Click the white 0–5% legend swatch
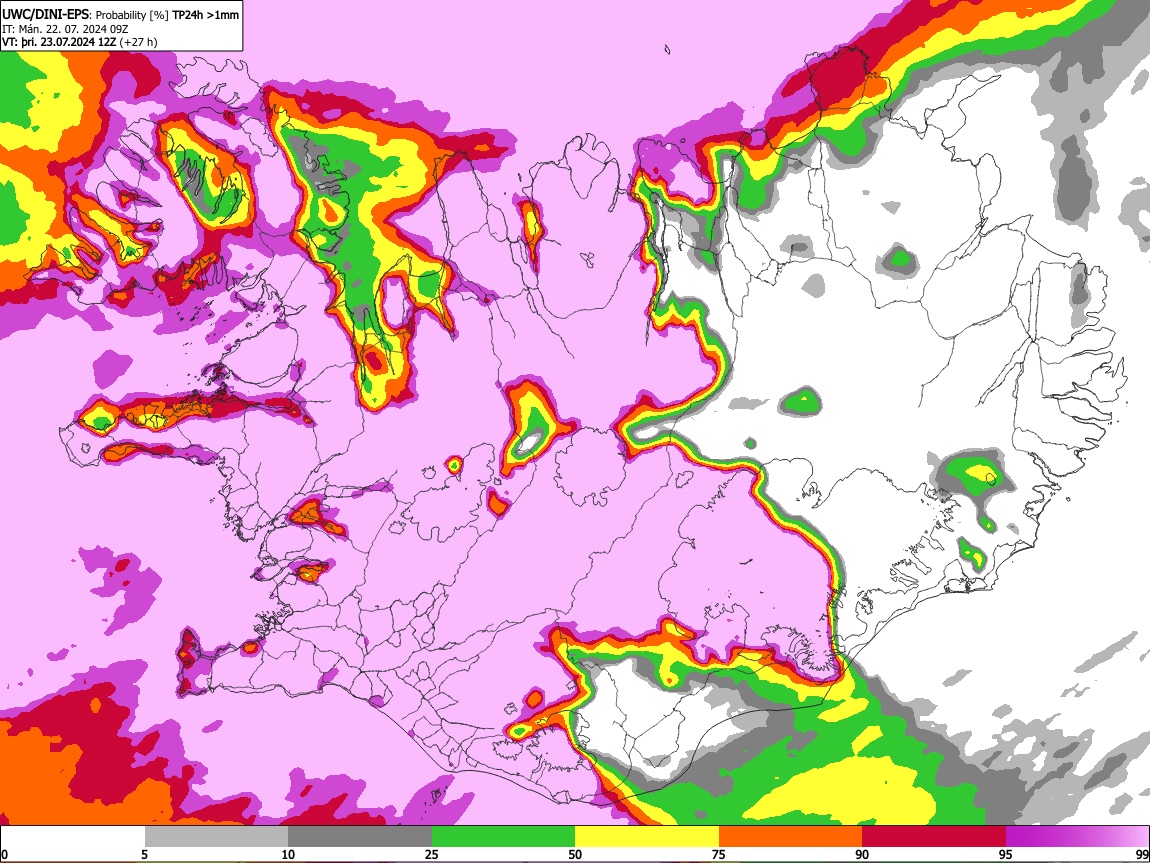 73,837
